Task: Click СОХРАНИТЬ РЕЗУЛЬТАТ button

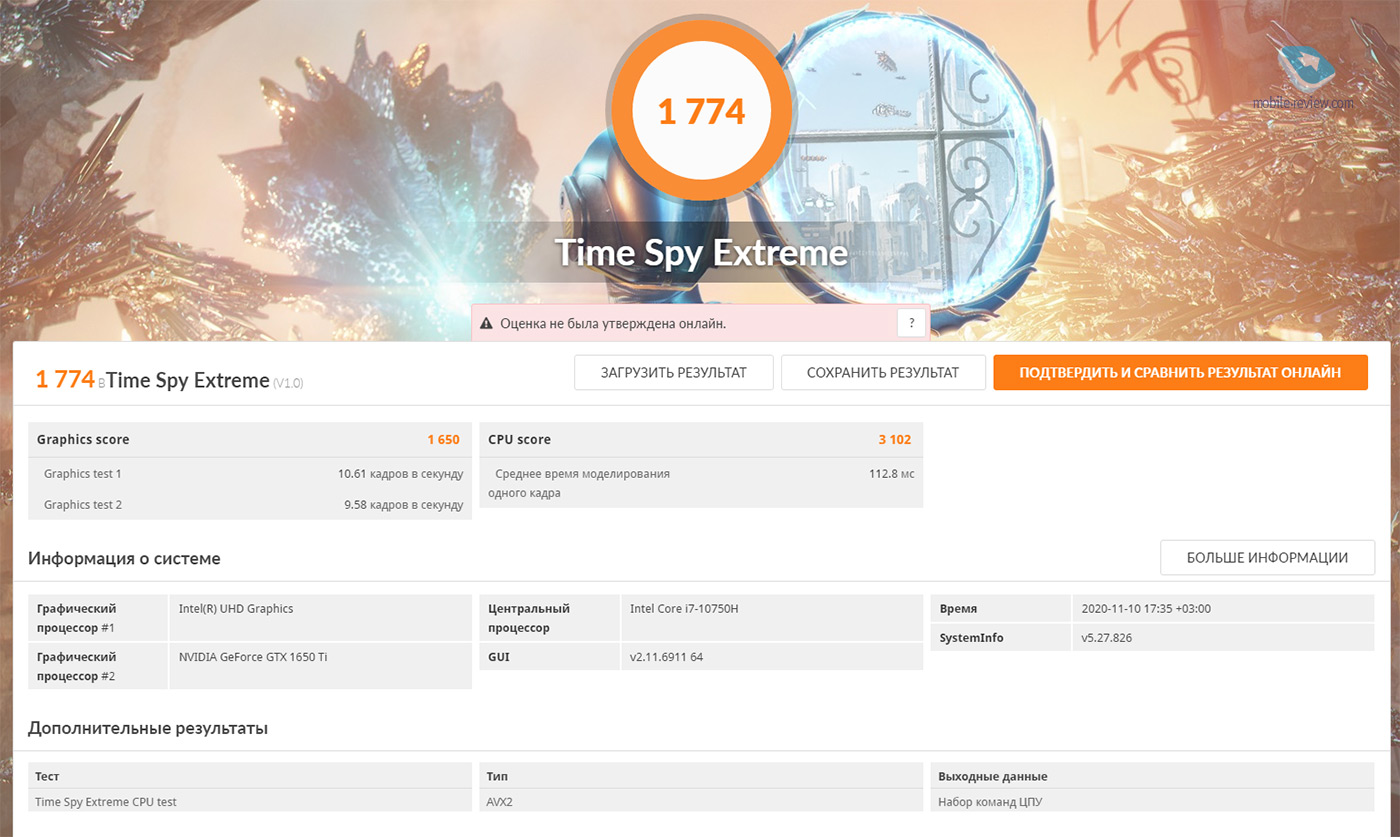Action: coord(883,372)
